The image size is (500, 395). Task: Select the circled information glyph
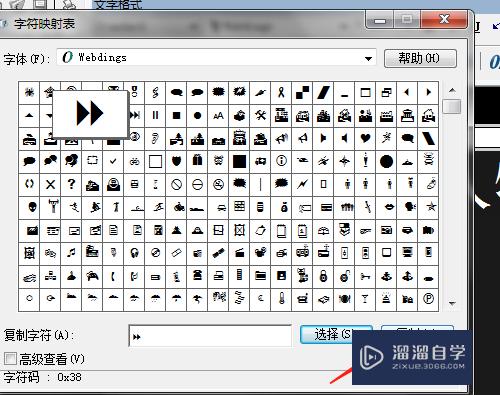coord(281,161)
